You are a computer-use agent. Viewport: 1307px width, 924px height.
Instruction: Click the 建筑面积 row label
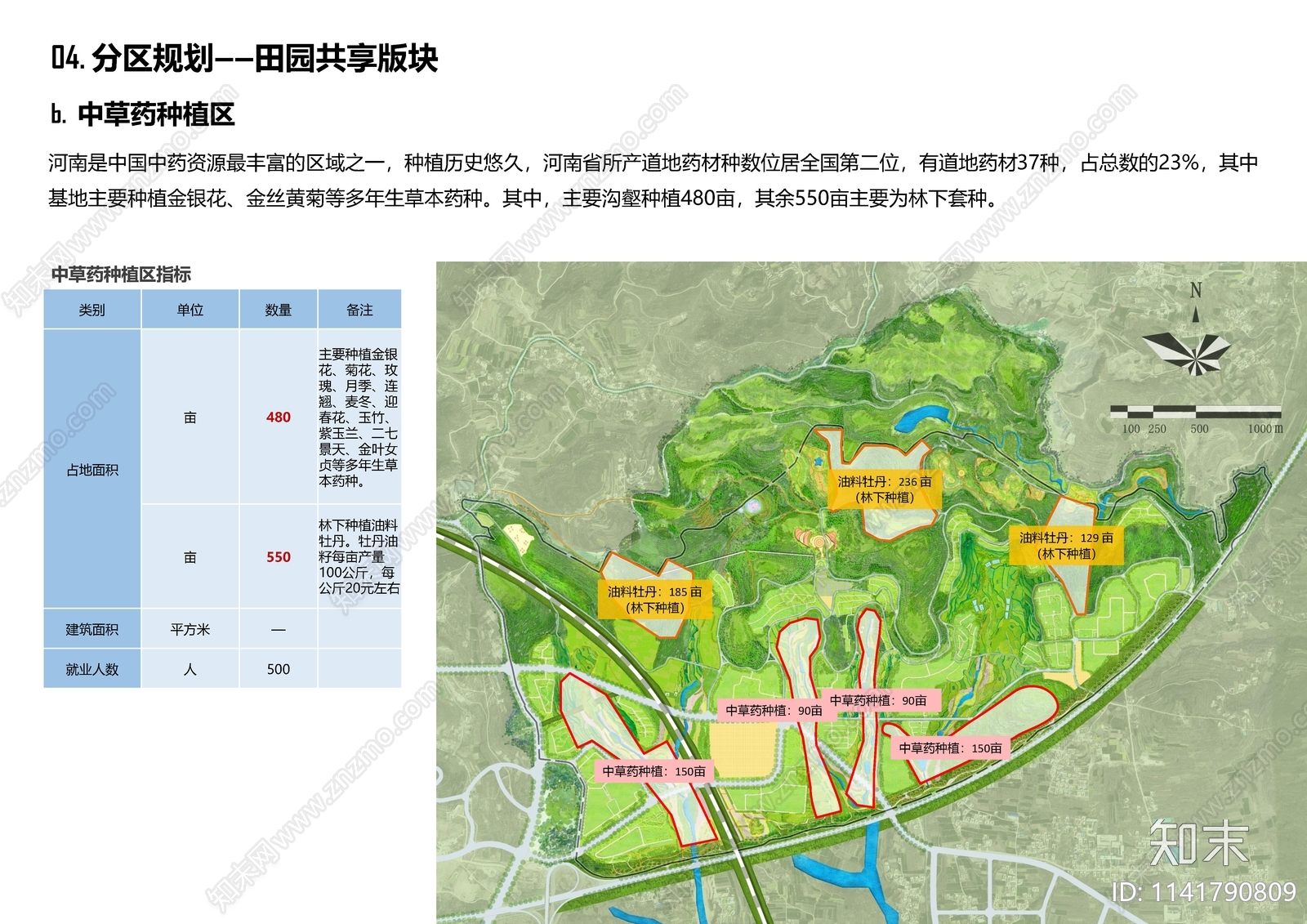click(x=92, y=629)
